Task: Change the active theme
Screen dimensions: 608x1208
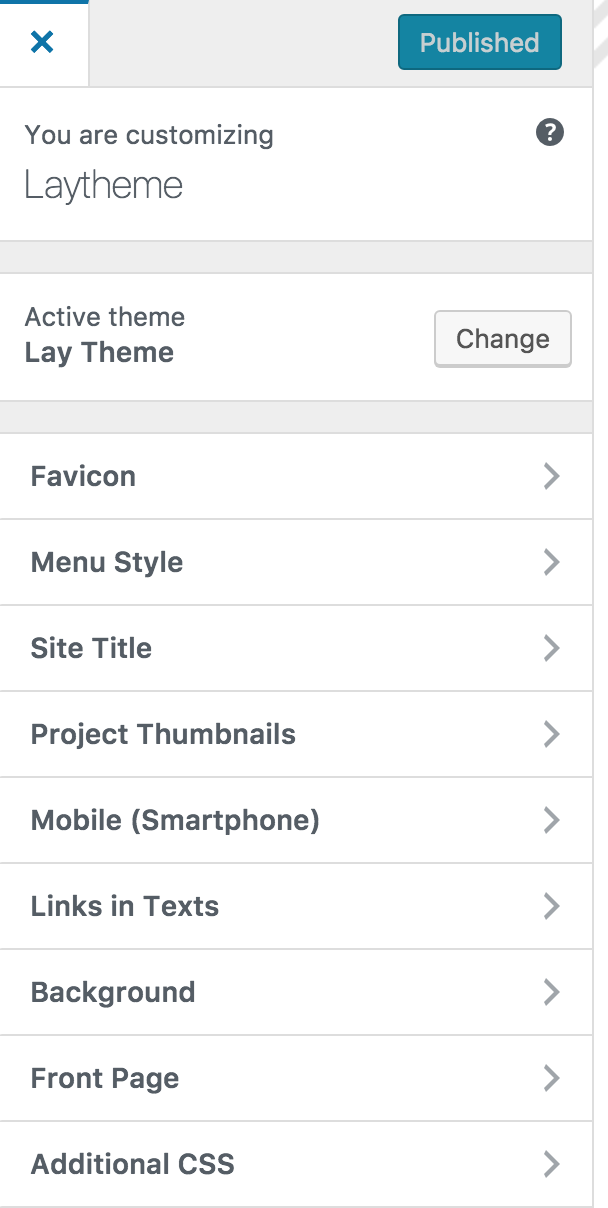Action: [502, 339]
